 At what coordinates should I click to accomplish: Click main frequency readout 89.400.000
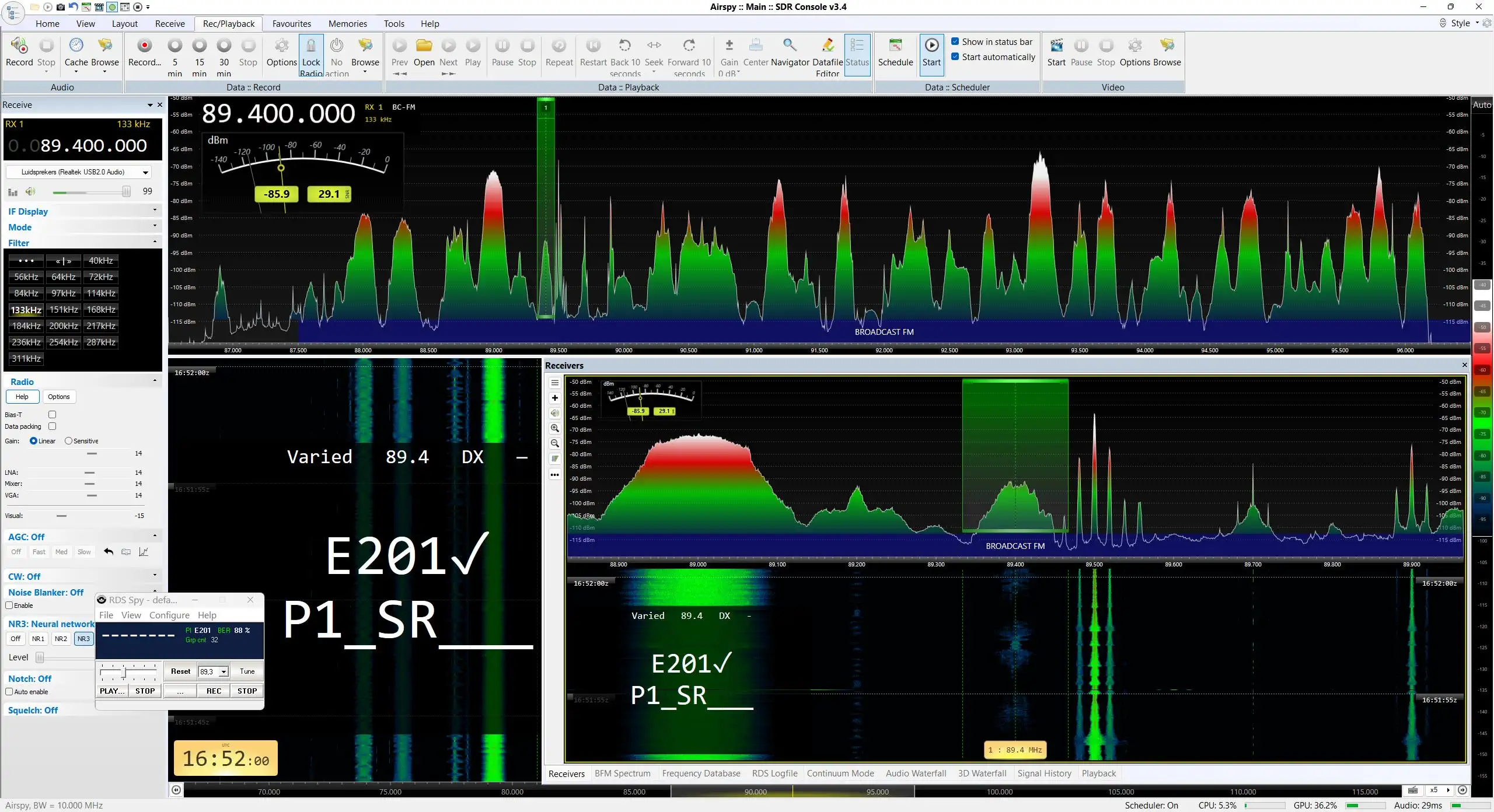click(x=278, y=114)
